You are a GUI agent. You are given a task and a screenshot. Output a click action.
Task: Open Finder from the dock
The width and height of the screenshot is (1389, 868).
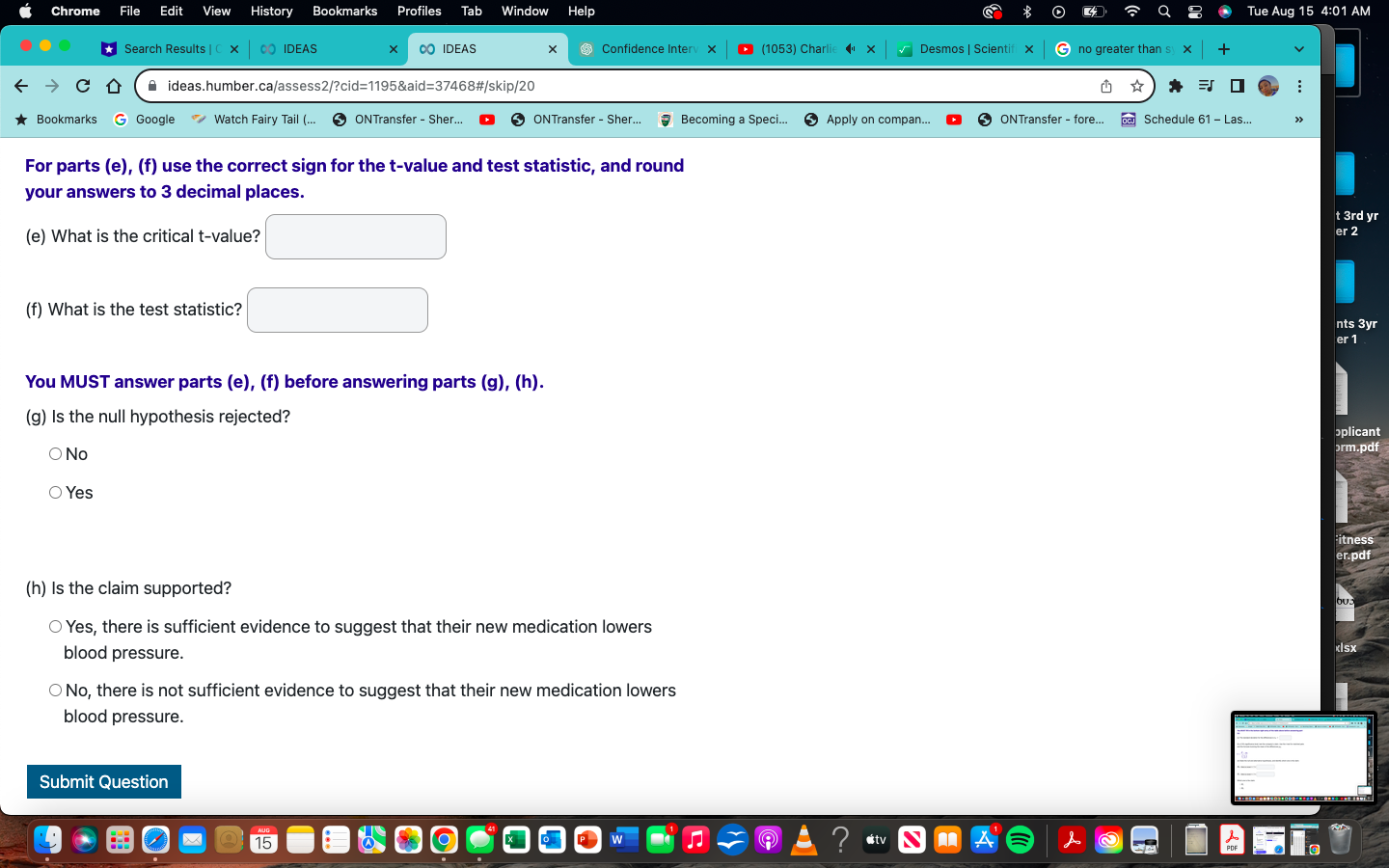[47, 840]
